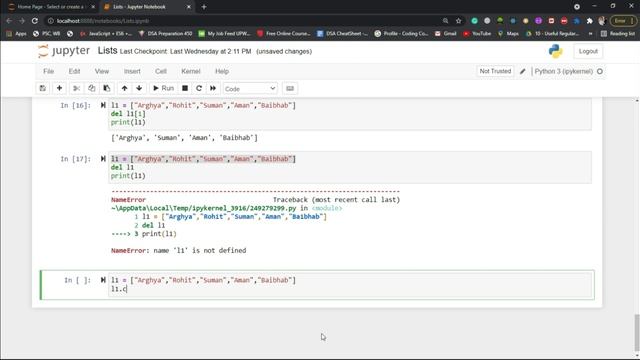Save the notebook with the floppy icon
The width and height of the screenshot is (640, 360).
(x=42, y=88)
